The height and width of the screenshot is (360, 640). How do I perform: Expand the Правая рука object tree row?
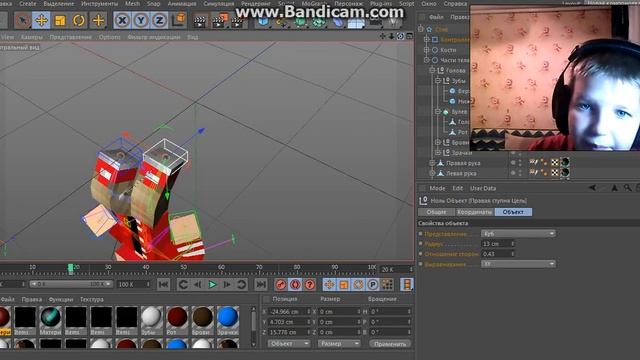coord(432,163)
